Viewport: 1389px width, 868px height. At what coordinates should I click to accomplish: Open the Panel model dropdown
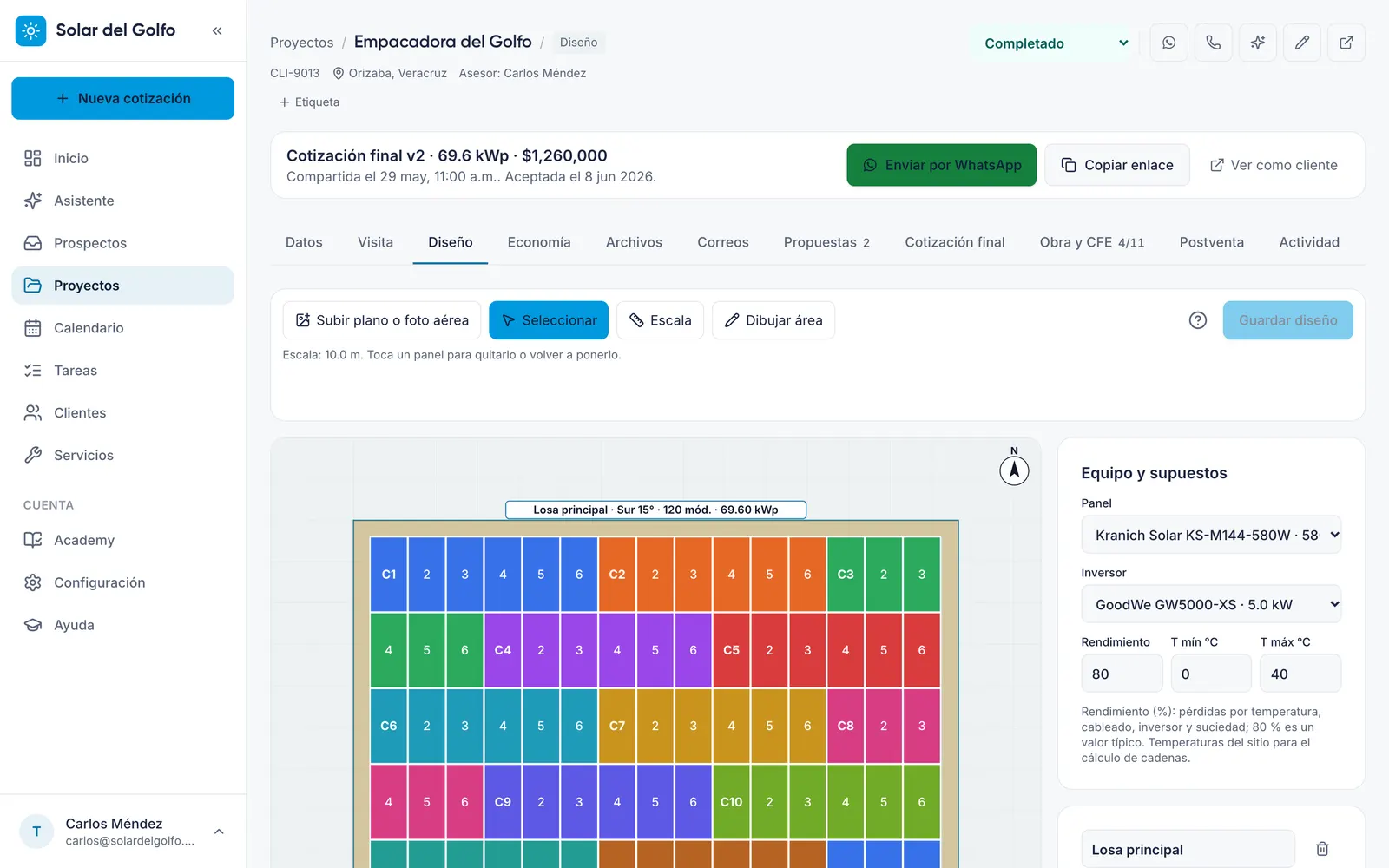coord(1211,535)
